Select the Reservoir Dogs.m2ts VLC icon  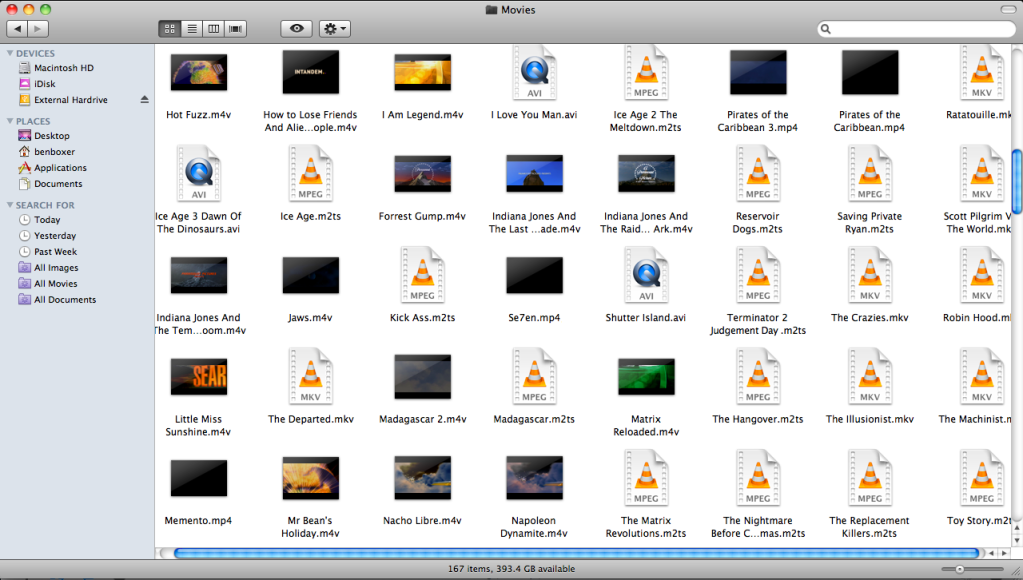[x=758, y=174]
